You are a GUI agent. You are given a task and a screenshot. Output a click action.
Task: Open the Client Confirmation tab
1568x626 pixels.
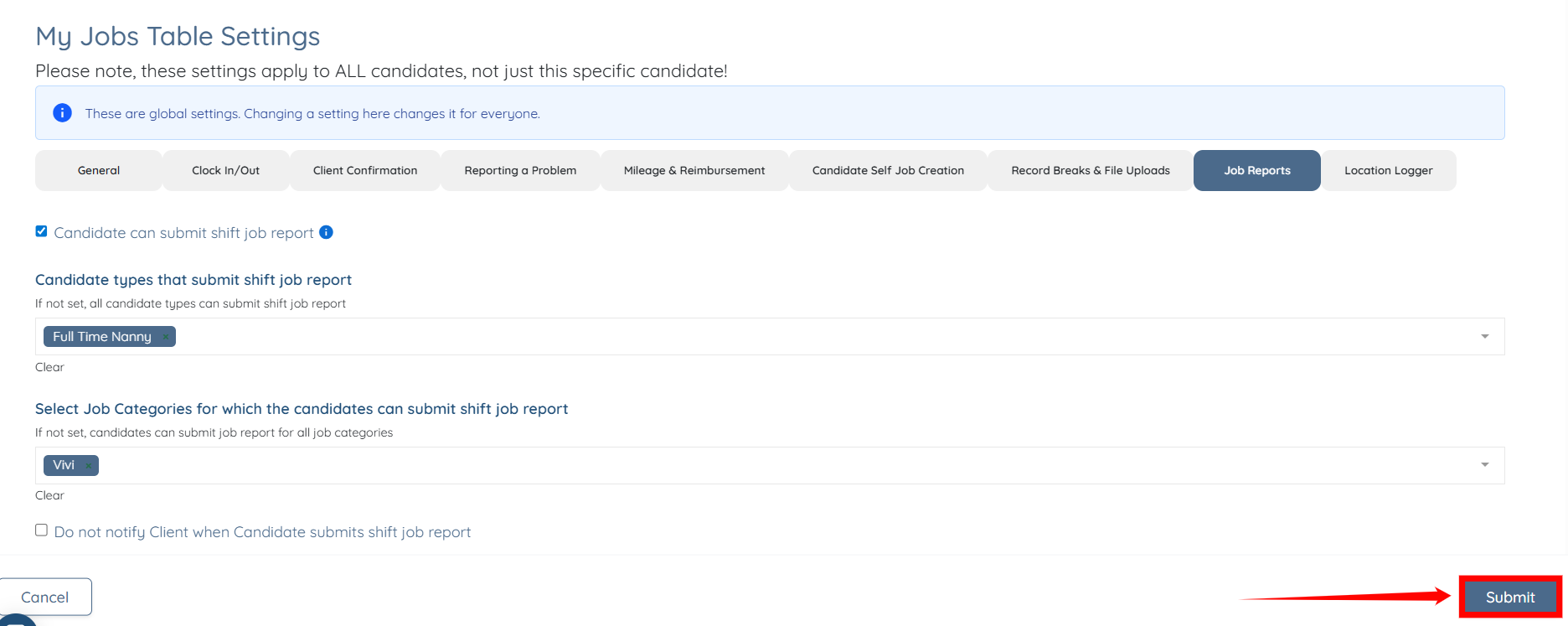pyautogui.click(x=365, y=171)
